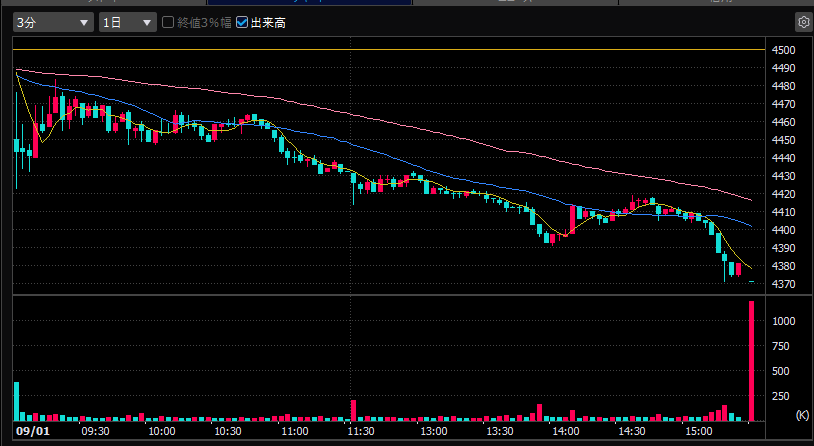Uncheck the 出来高 volume checkbox
Screen dimensions: 814x446
(241, 22)
